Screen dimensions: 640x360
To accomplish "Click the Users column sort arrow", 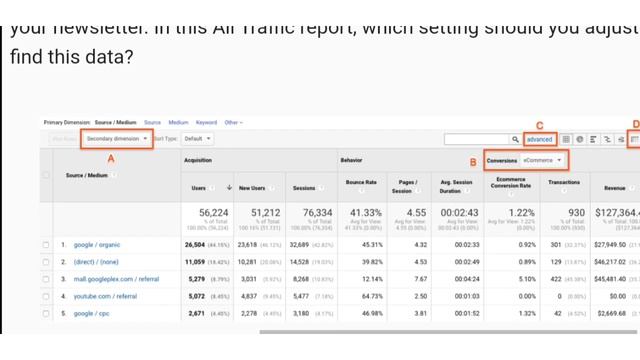I will click(x=229, y=188).
